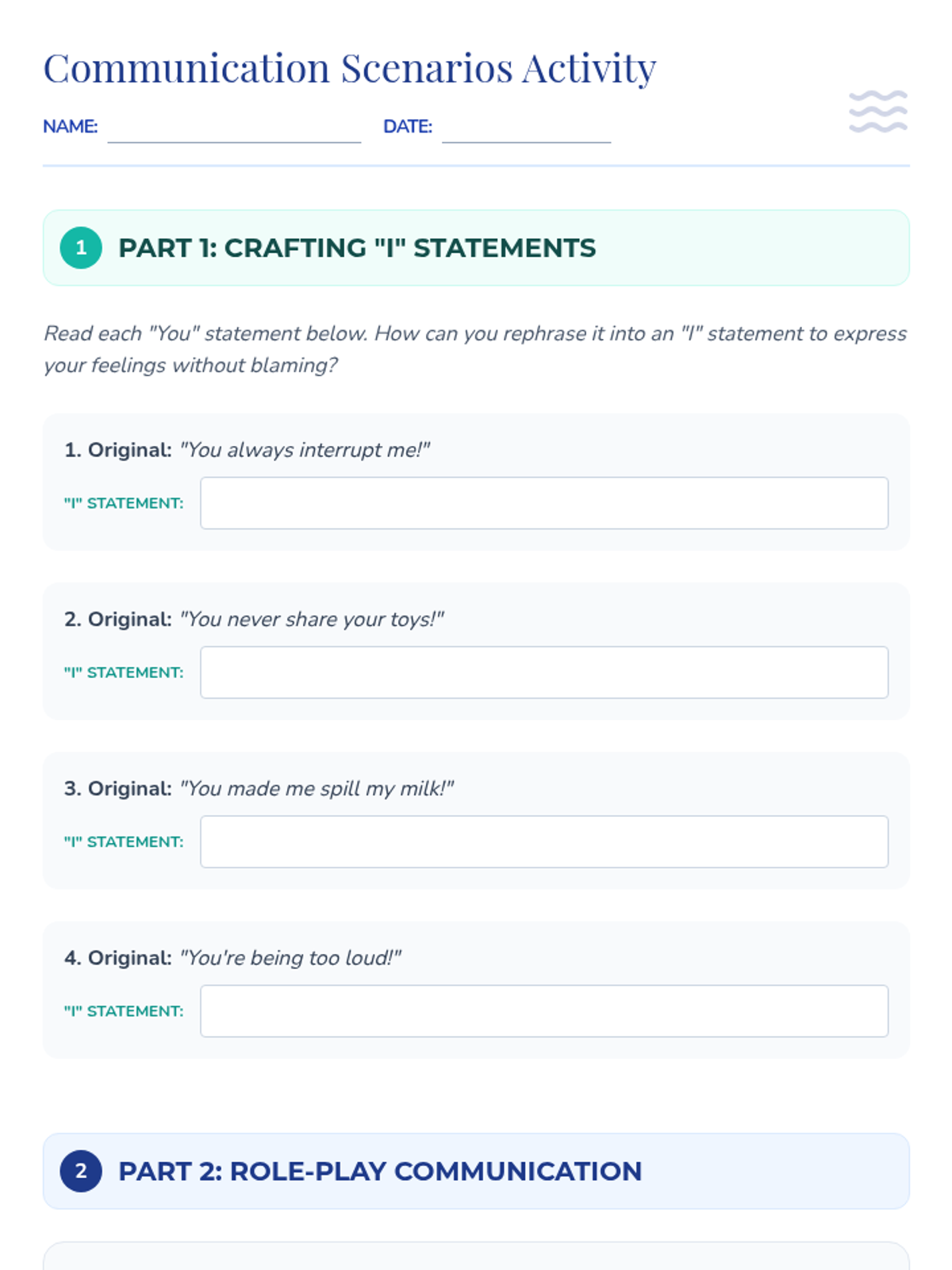Click the "You always interrupt me!" text
This screenshot has height=1270, width=952.
click(x=305, y=450)
